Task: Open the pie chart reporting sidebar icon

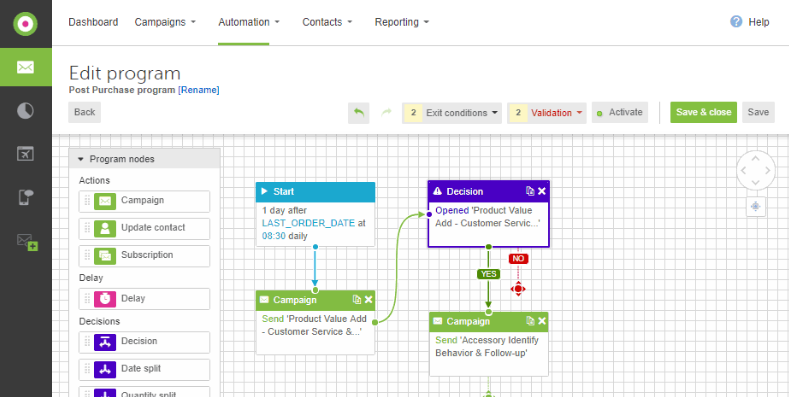Action: point(25,111)
